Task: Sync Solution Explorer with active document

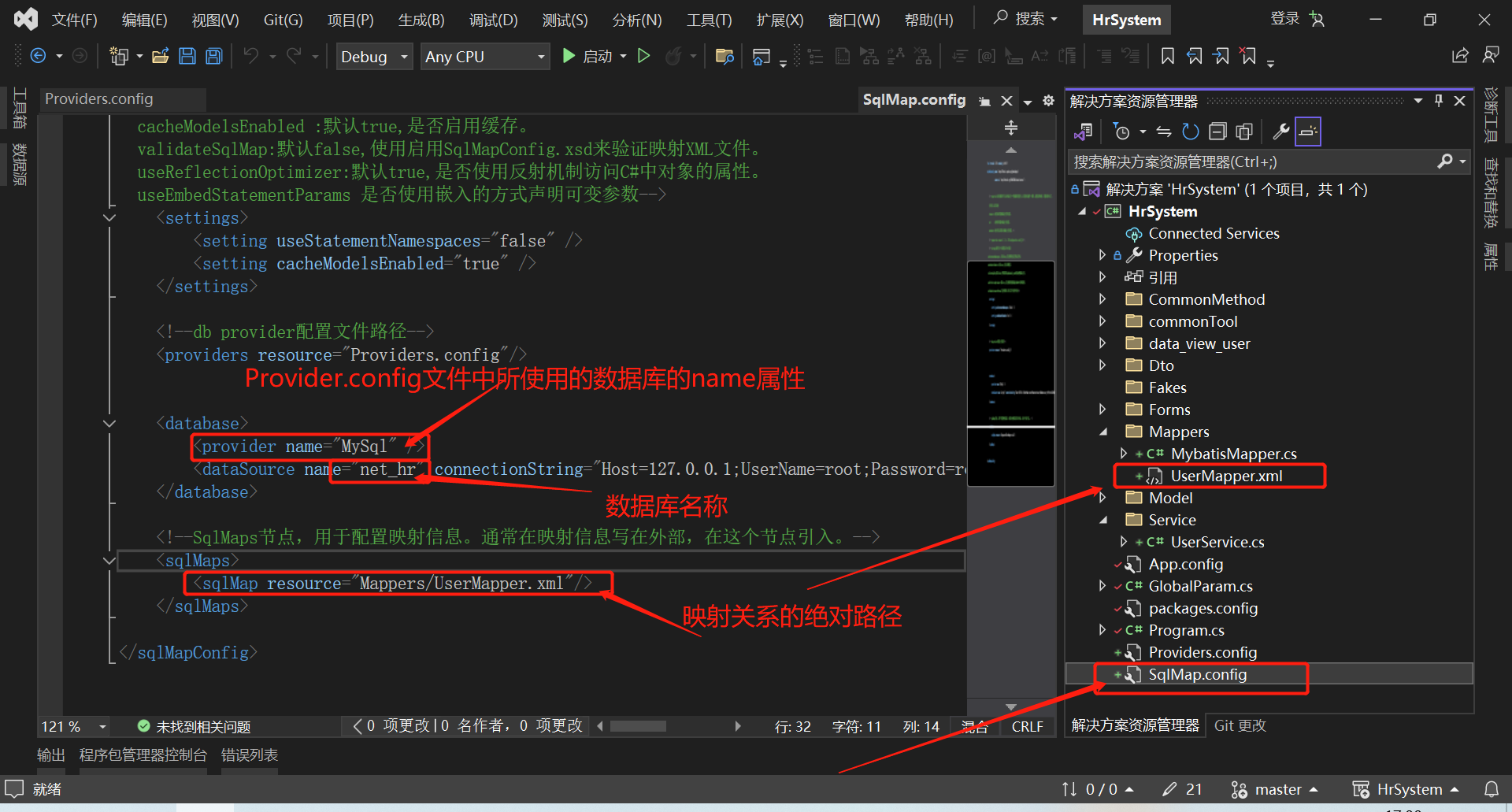Action: tap(1163, 132)
